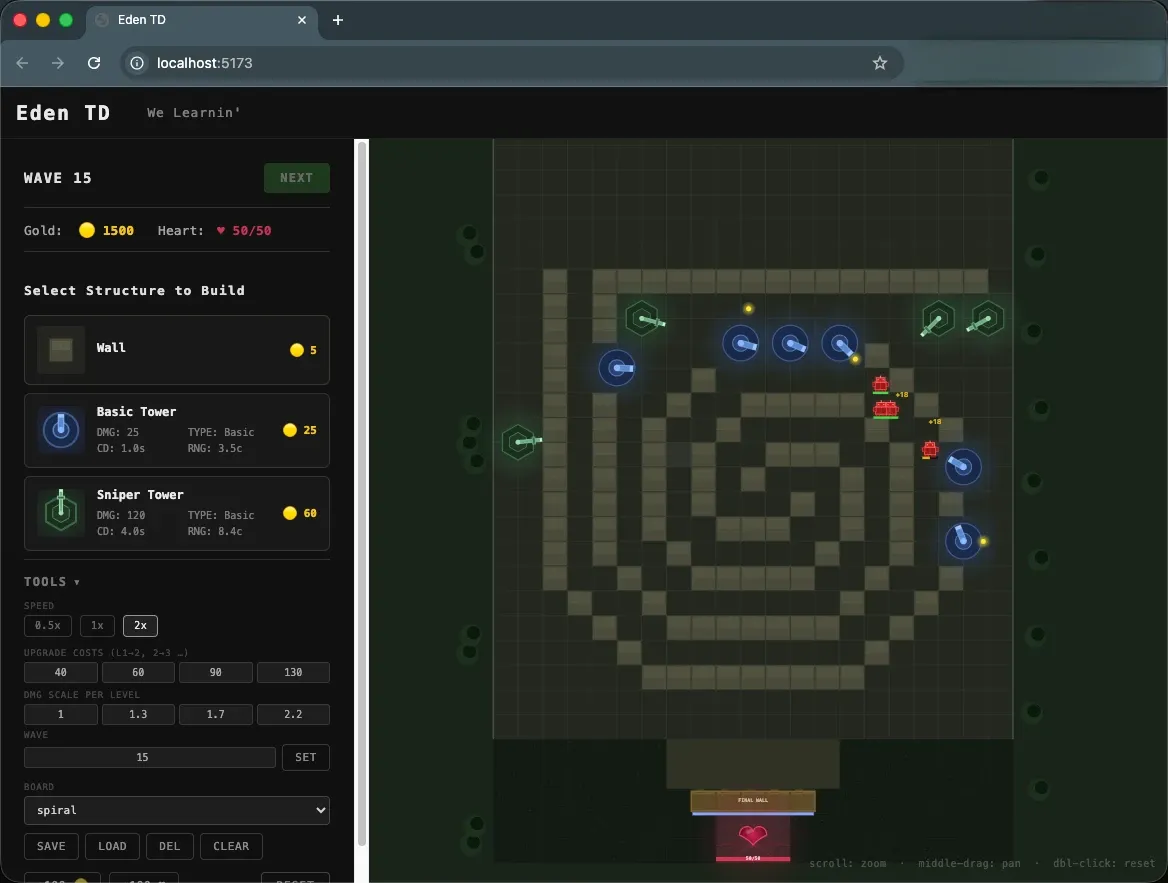Click the coin icon next to cost 25

point(290,430)
